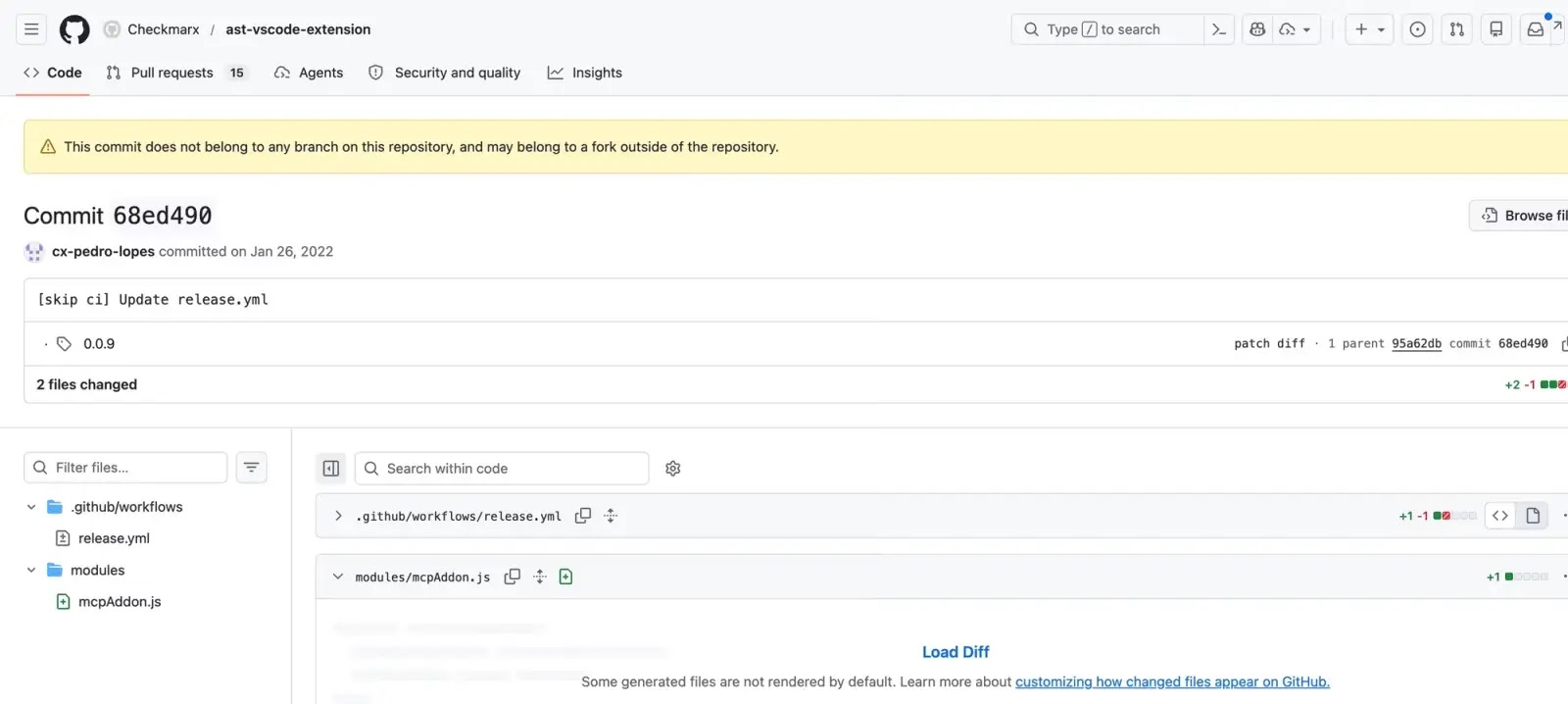Switch to the Pull requests tab
This screenshot has height=704, width=1568.
(x=171, y=73)
